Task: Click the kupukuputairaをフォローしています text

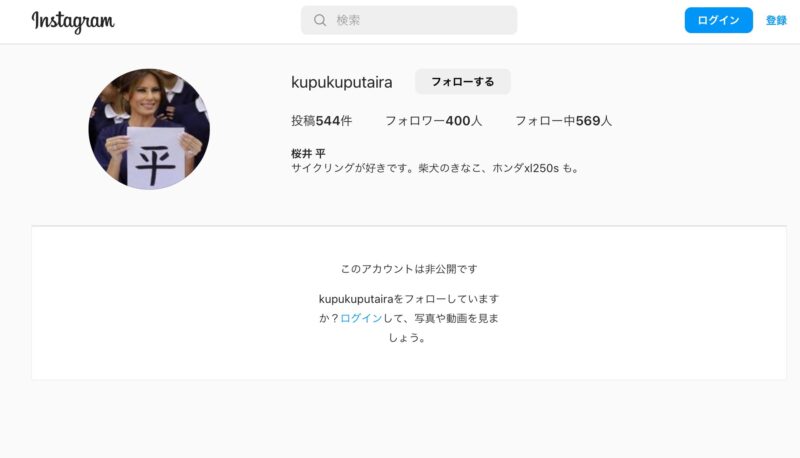Action: [409, 299]
